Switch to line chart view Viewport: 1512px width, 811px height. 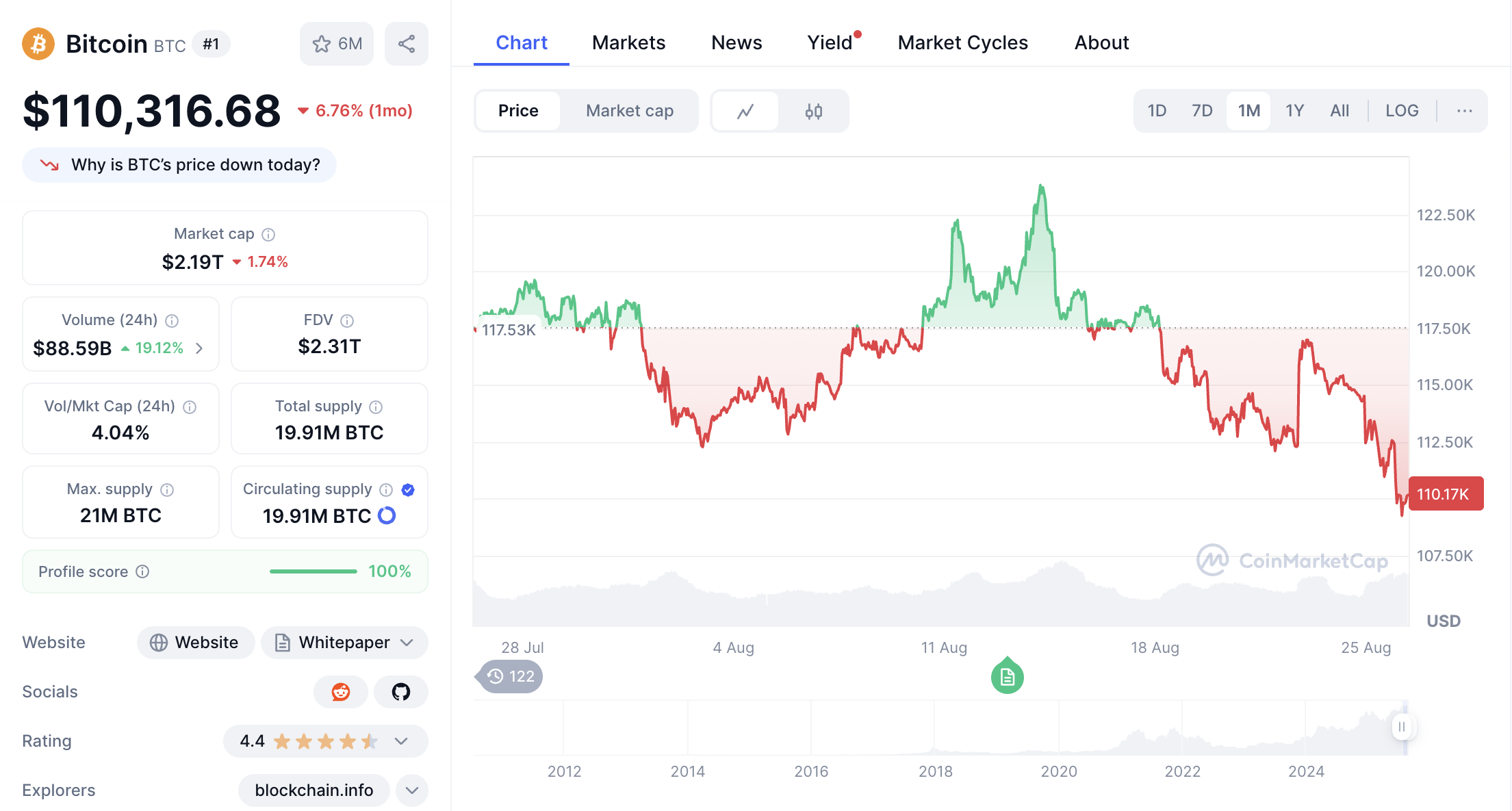pyautogui.click(x=745, y=111)
